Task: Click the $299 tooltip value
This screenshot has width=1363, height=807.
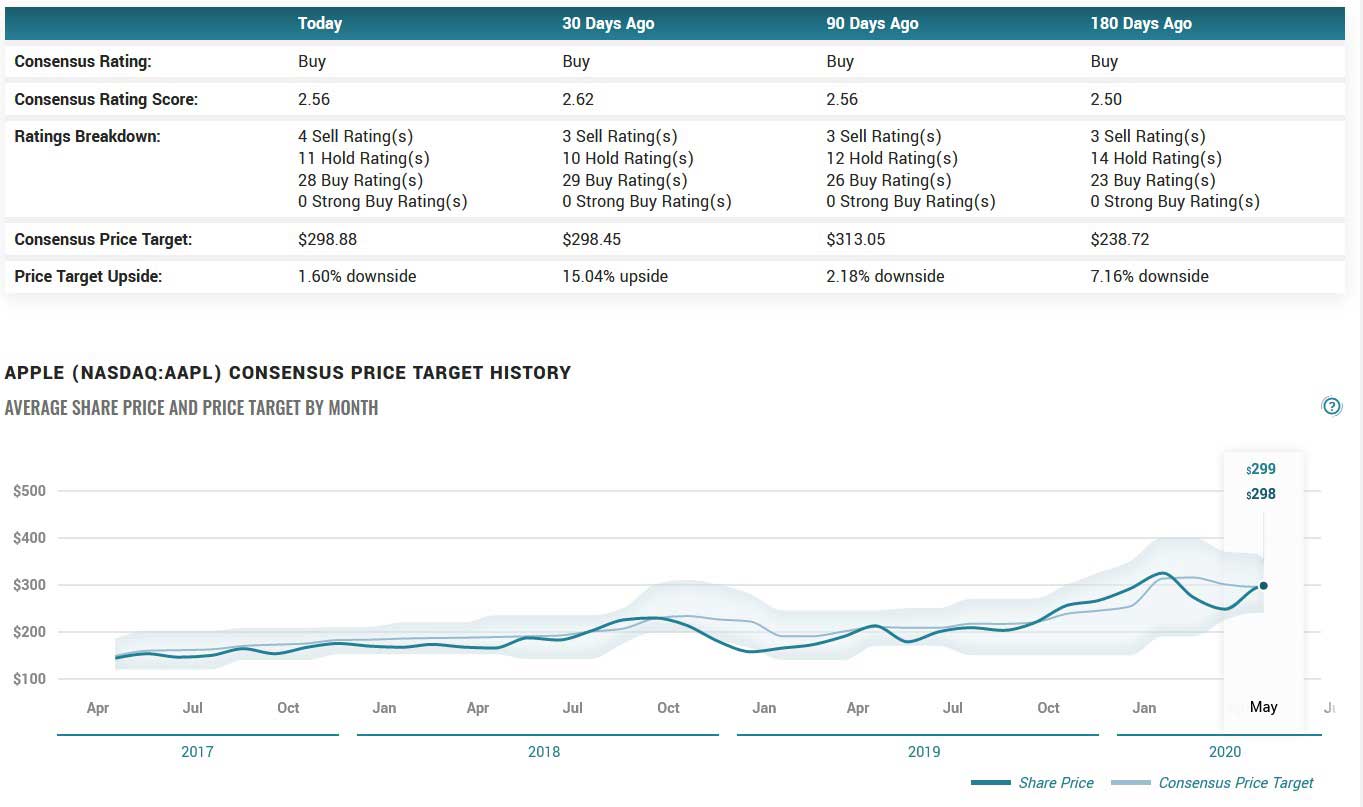Action: pyautogui.click(x=1261, y=469)
